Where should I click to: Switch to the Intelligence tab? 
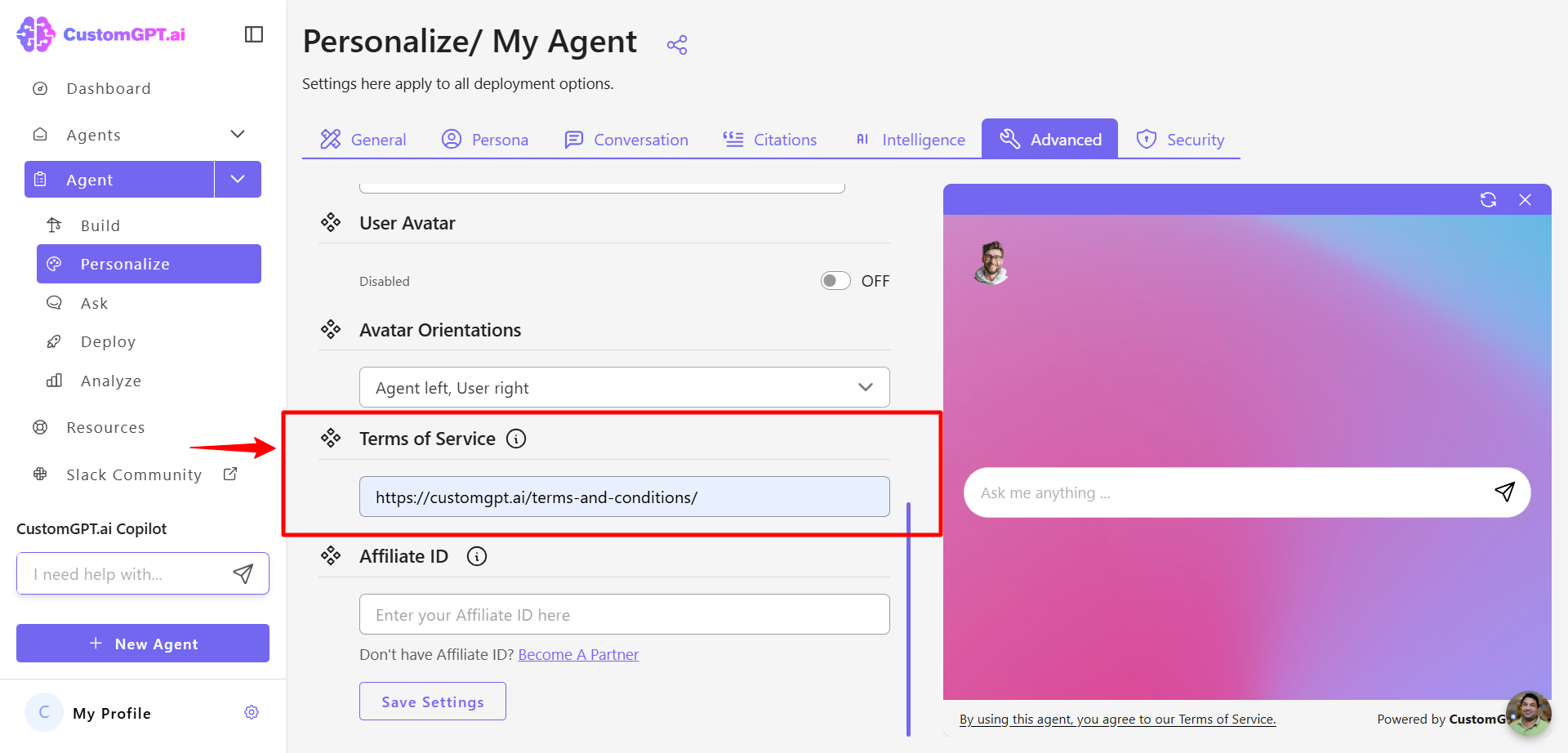(910, 139)
